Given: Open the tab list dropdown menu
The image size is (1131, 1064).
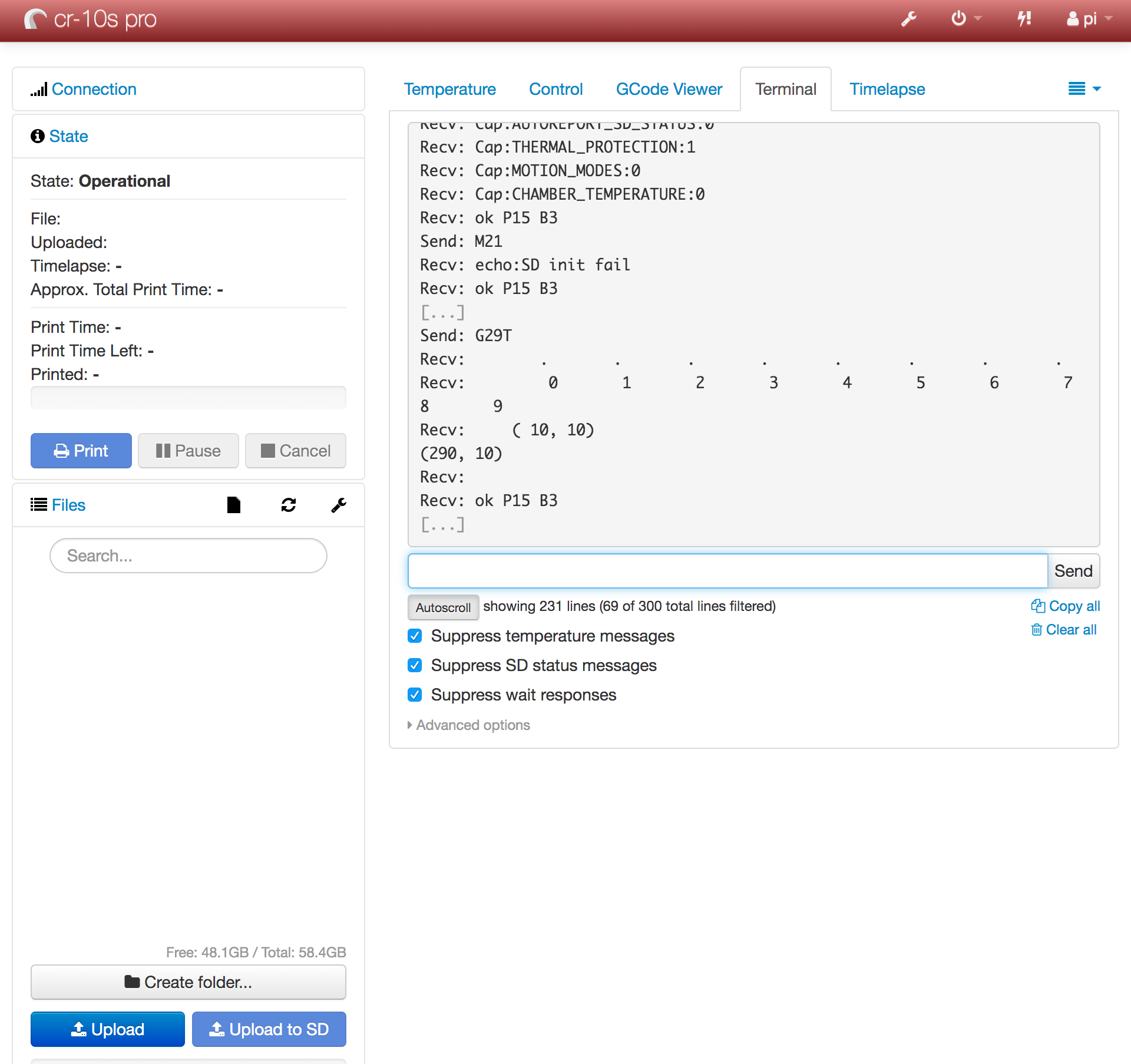Looking at the screenshot, I should tap(1084, 89).
